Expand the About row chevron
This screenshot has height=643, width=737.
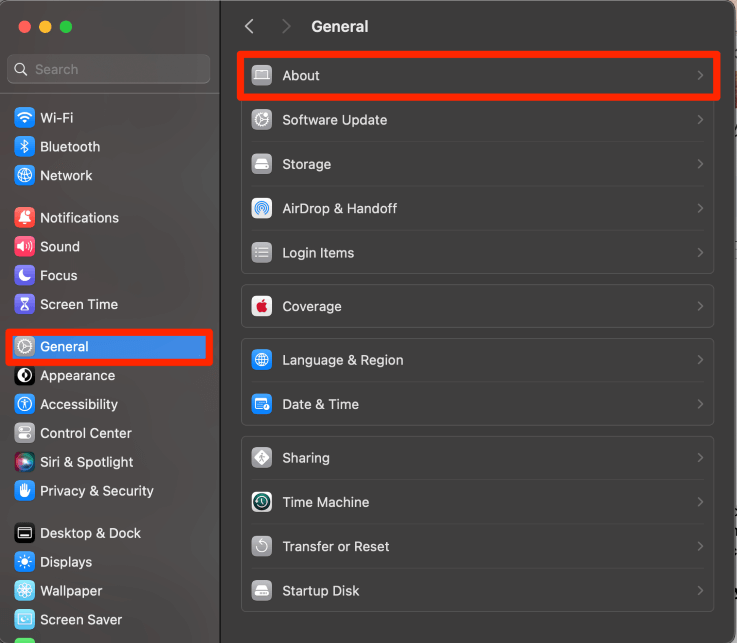pos(700,76)
